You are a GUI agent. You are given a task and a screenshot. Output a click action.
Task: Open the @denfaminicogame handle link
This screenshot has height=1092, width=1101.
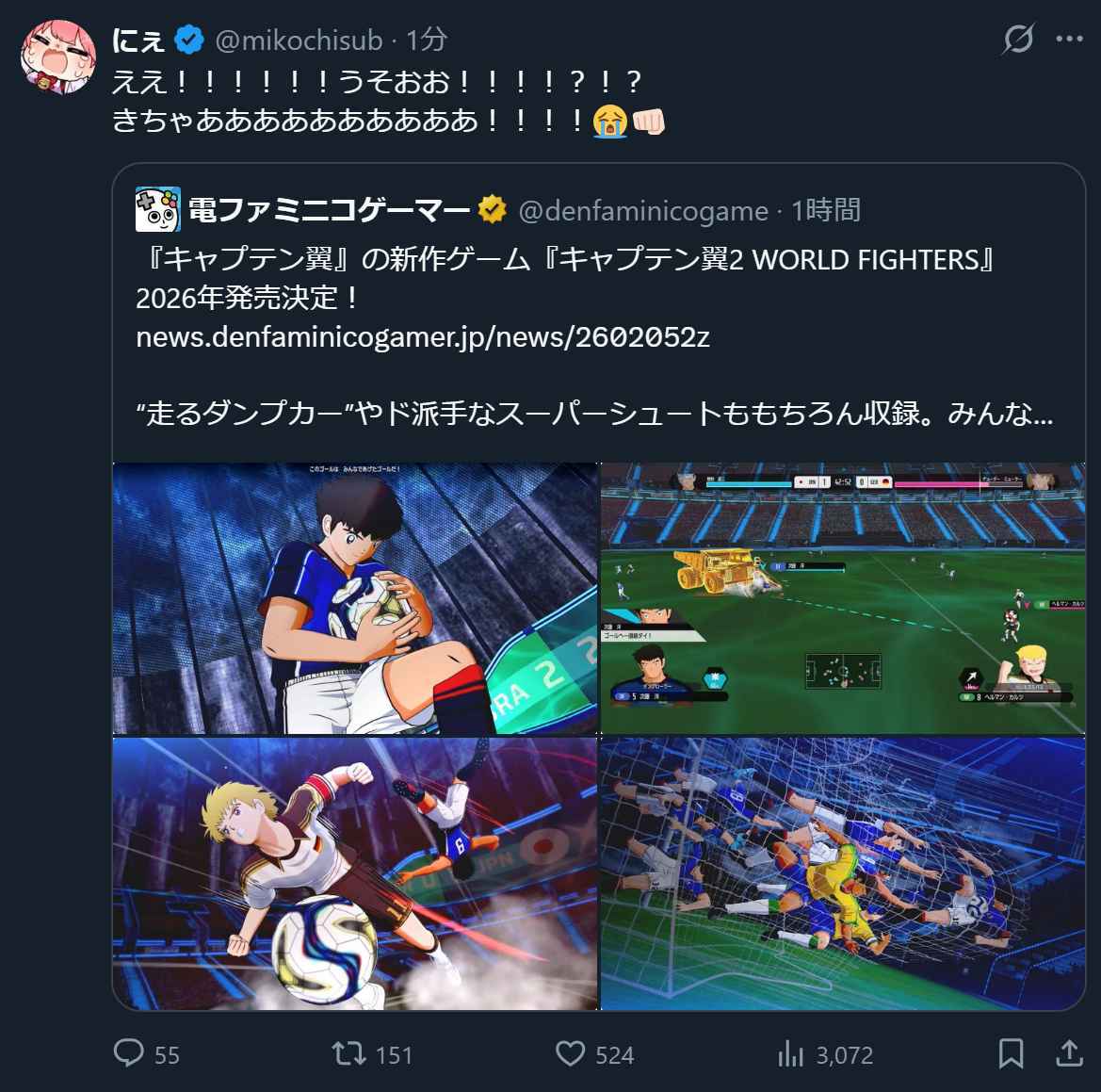pos(643,210)
